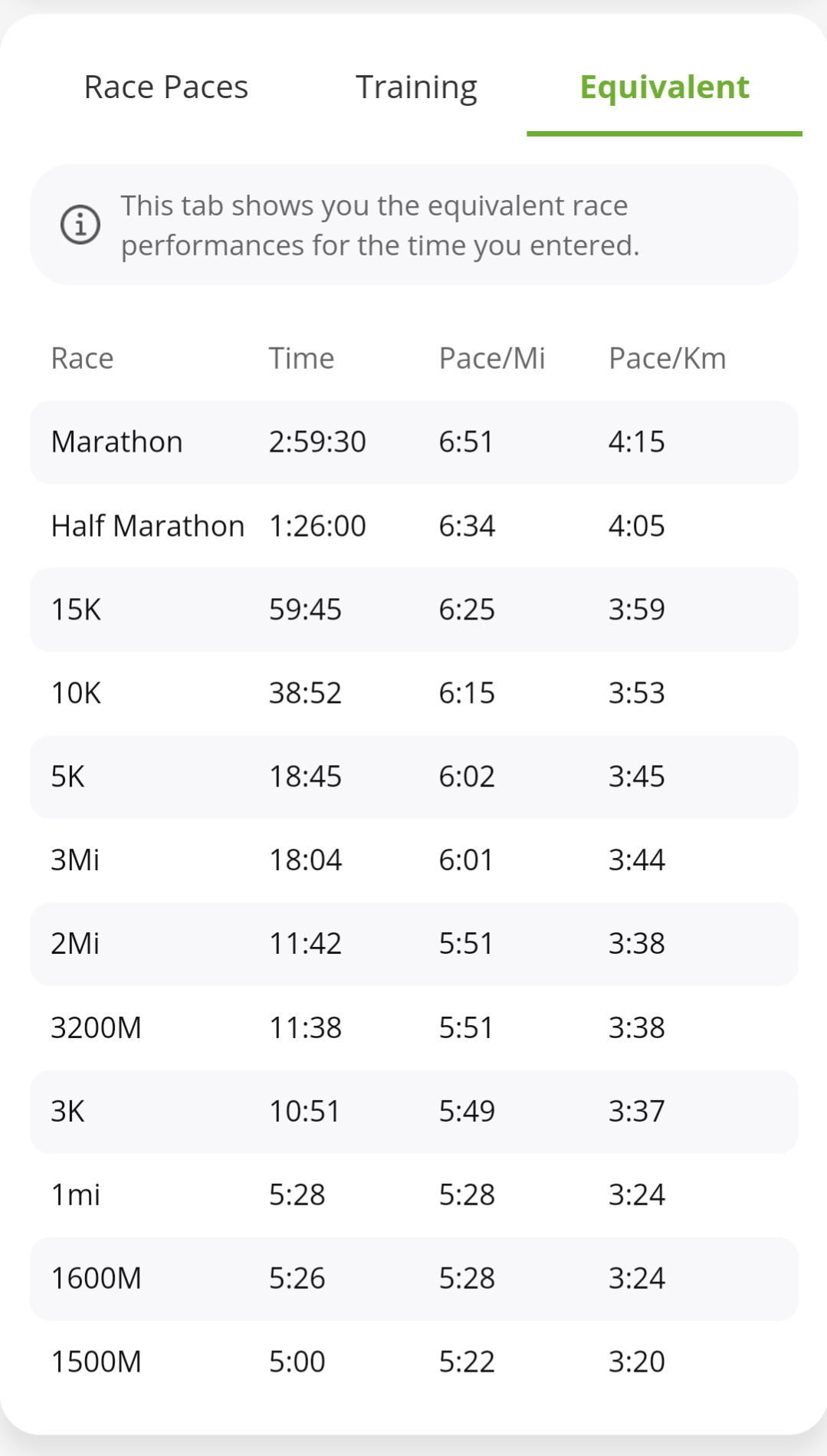827x1456 pixels.
Task: Click the info icon in the notice
Action: [x=80, y=225]
